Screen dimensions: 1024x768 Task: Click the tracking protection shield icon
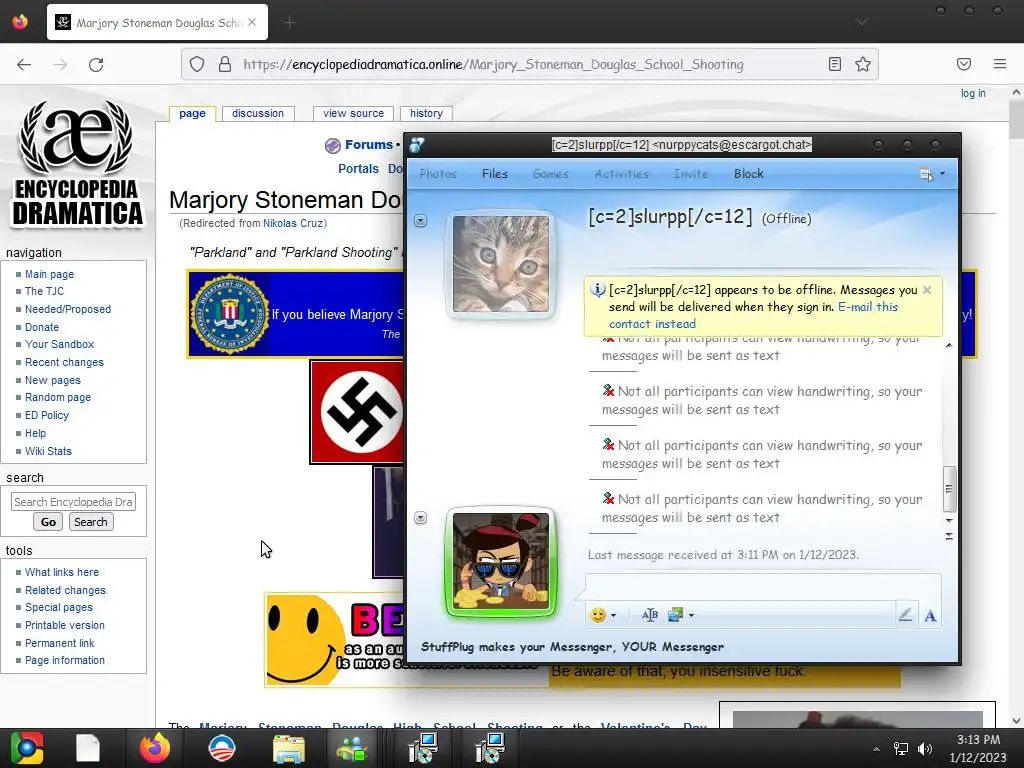[197, 64]
